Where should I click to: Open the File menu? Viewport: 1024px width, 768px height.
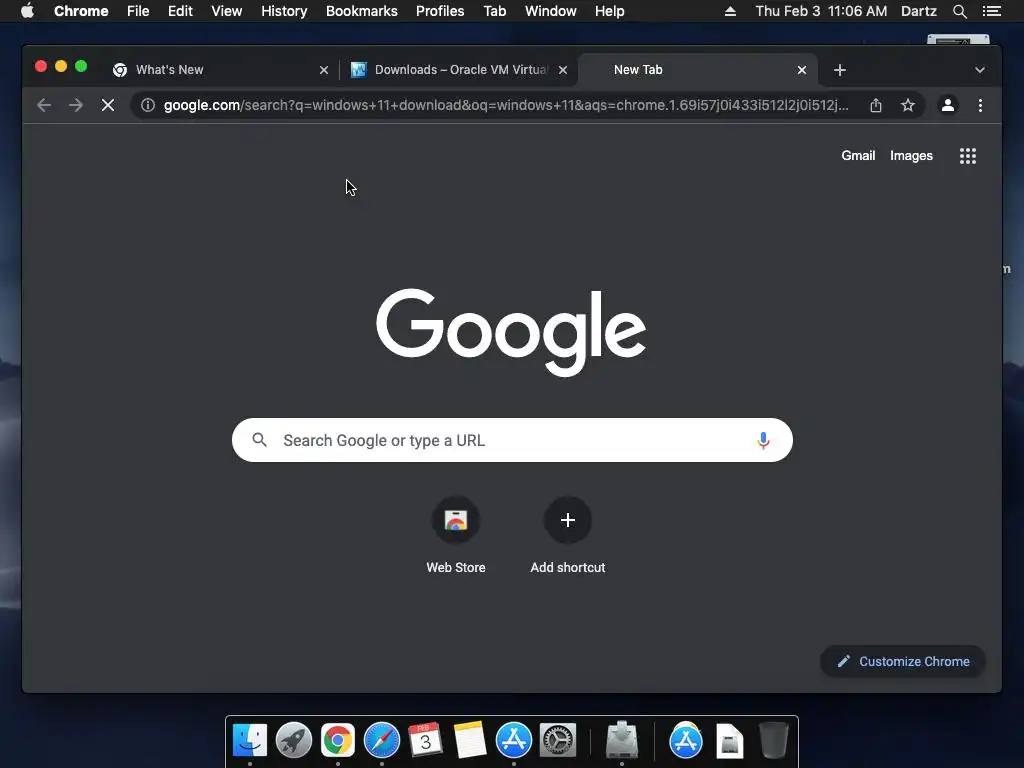[138, 11]
